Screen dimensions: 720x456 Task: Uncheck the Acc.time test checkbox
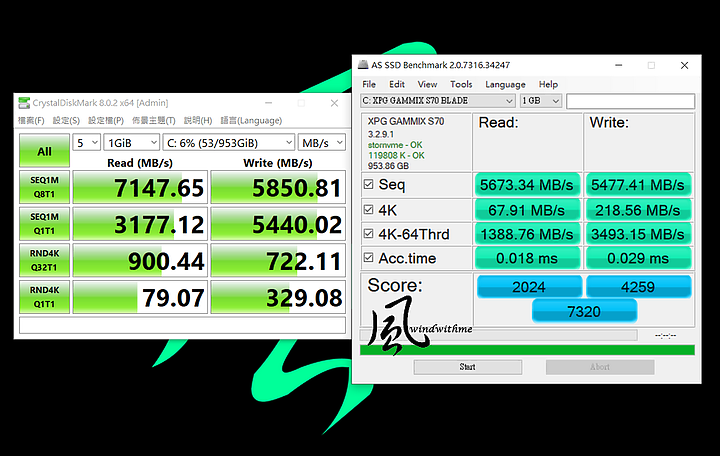[x=368, y=257]
